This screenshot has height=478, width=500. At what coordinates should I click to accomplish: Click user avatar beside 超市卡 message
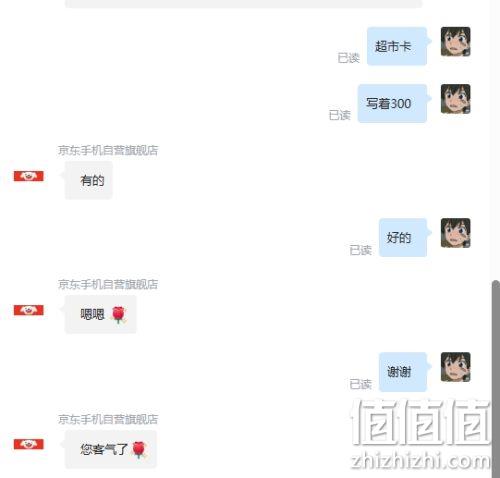[x=455, y=42]
